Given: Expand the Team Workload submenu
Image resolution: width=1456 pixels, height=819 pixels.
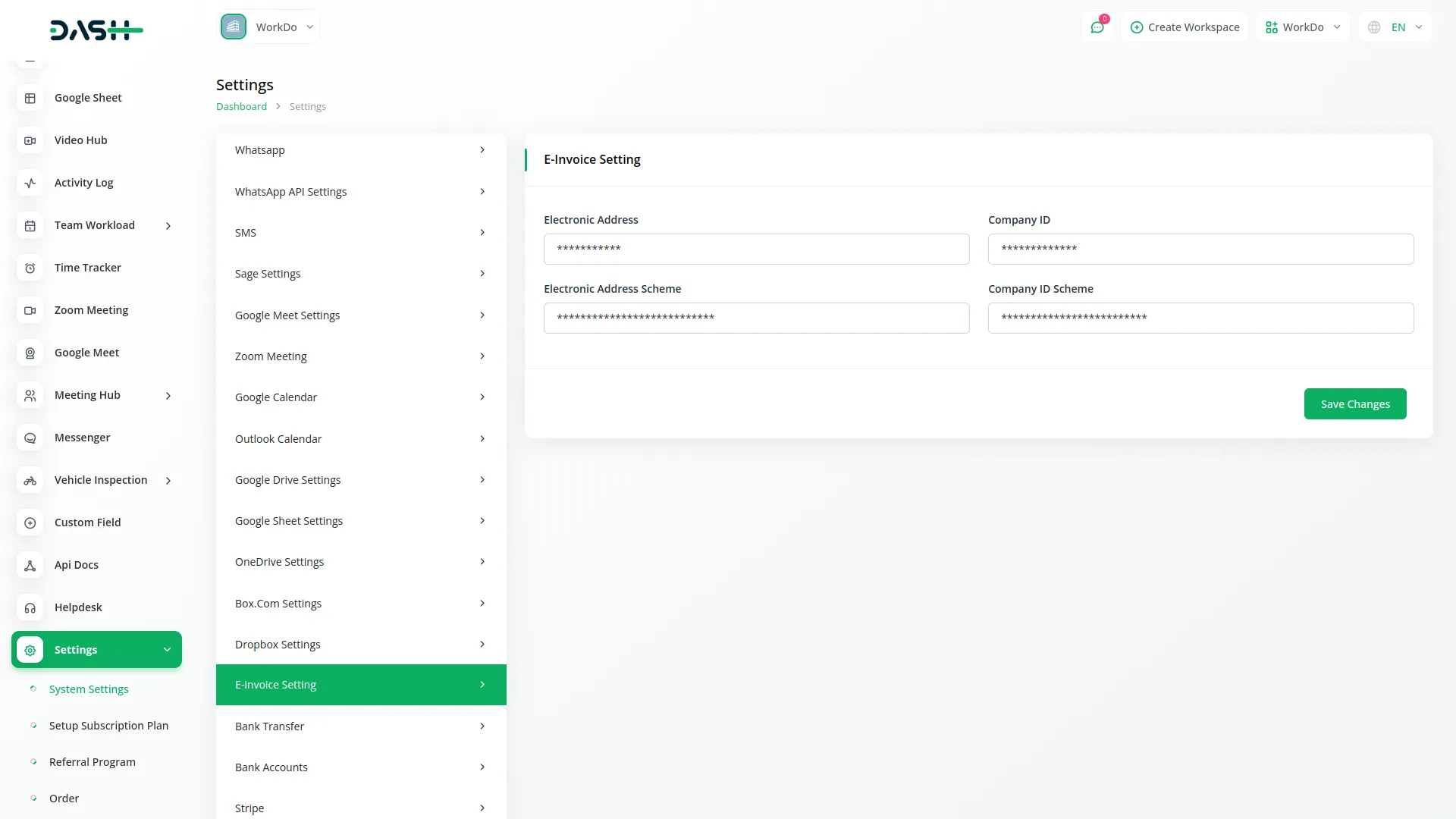Looking at the screenshot, I should (168, 225).
